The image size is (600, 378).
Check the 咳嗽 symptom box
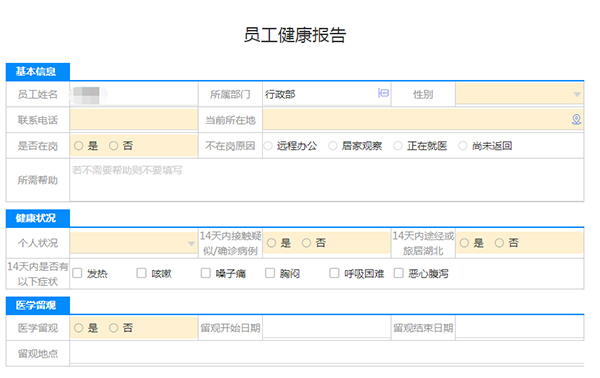pos(142,273)
